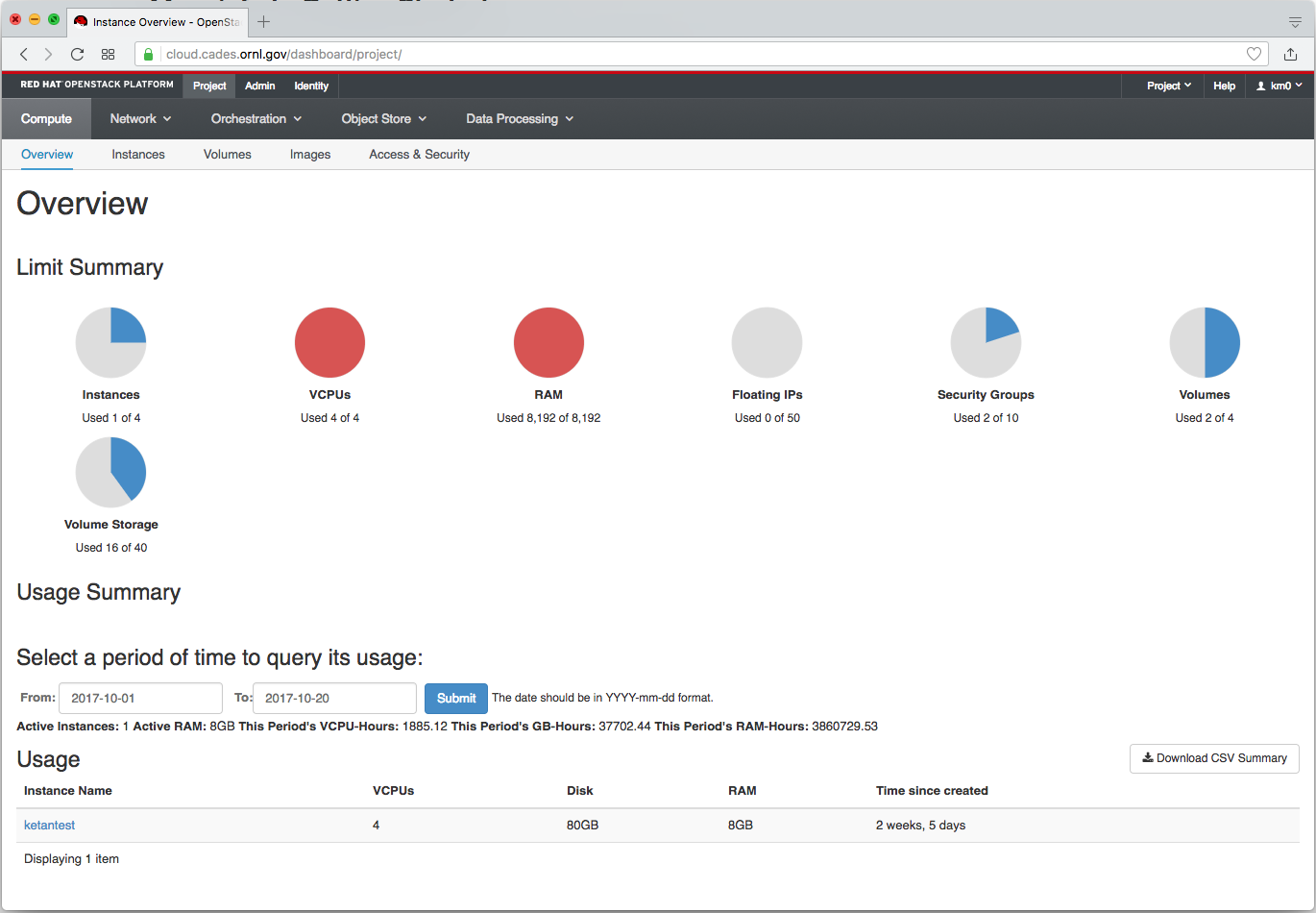
Task: Switch to the Instances tab
Action: [x=138, y=155]
